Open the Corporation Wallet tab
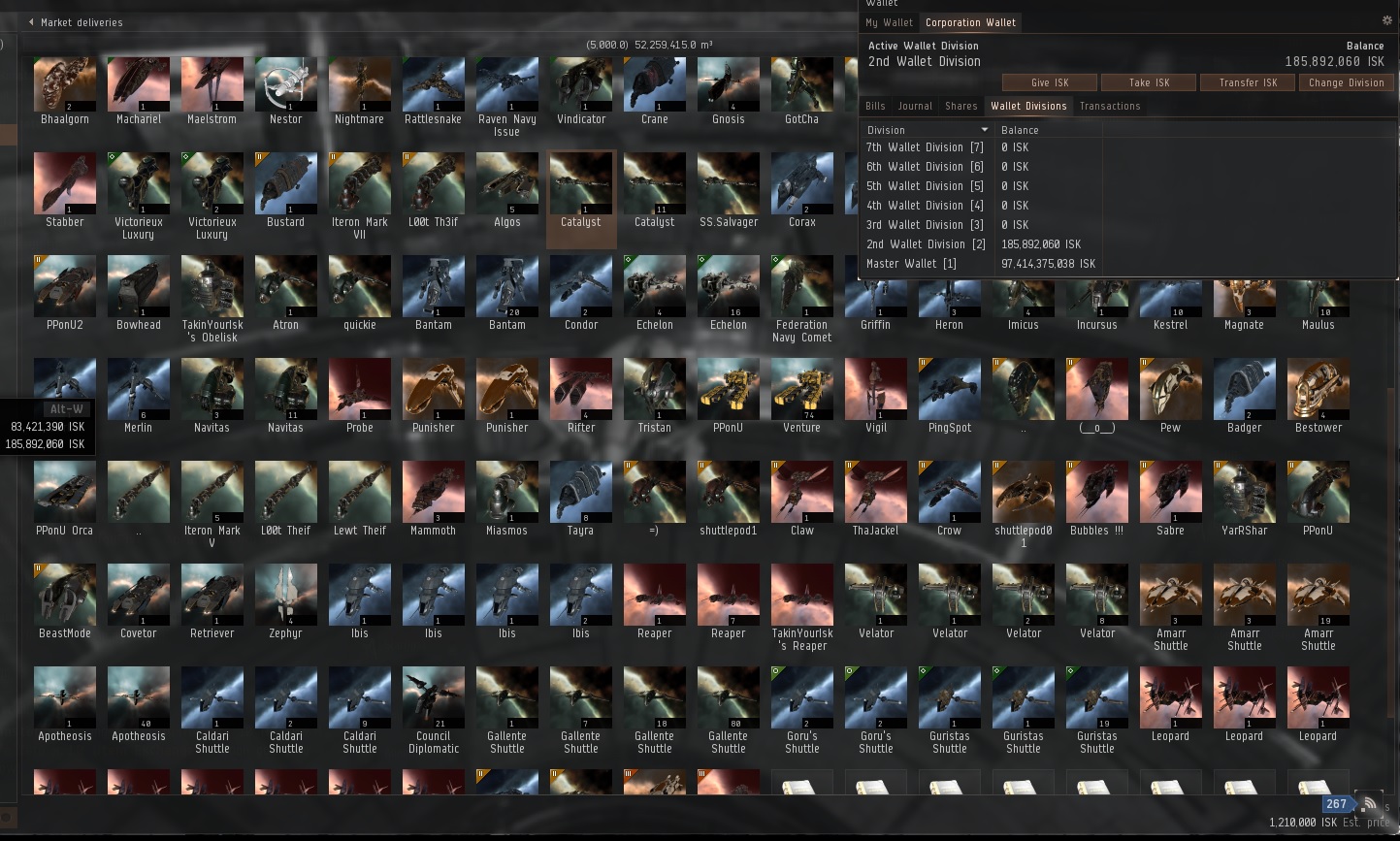 [x=970, y=22]
